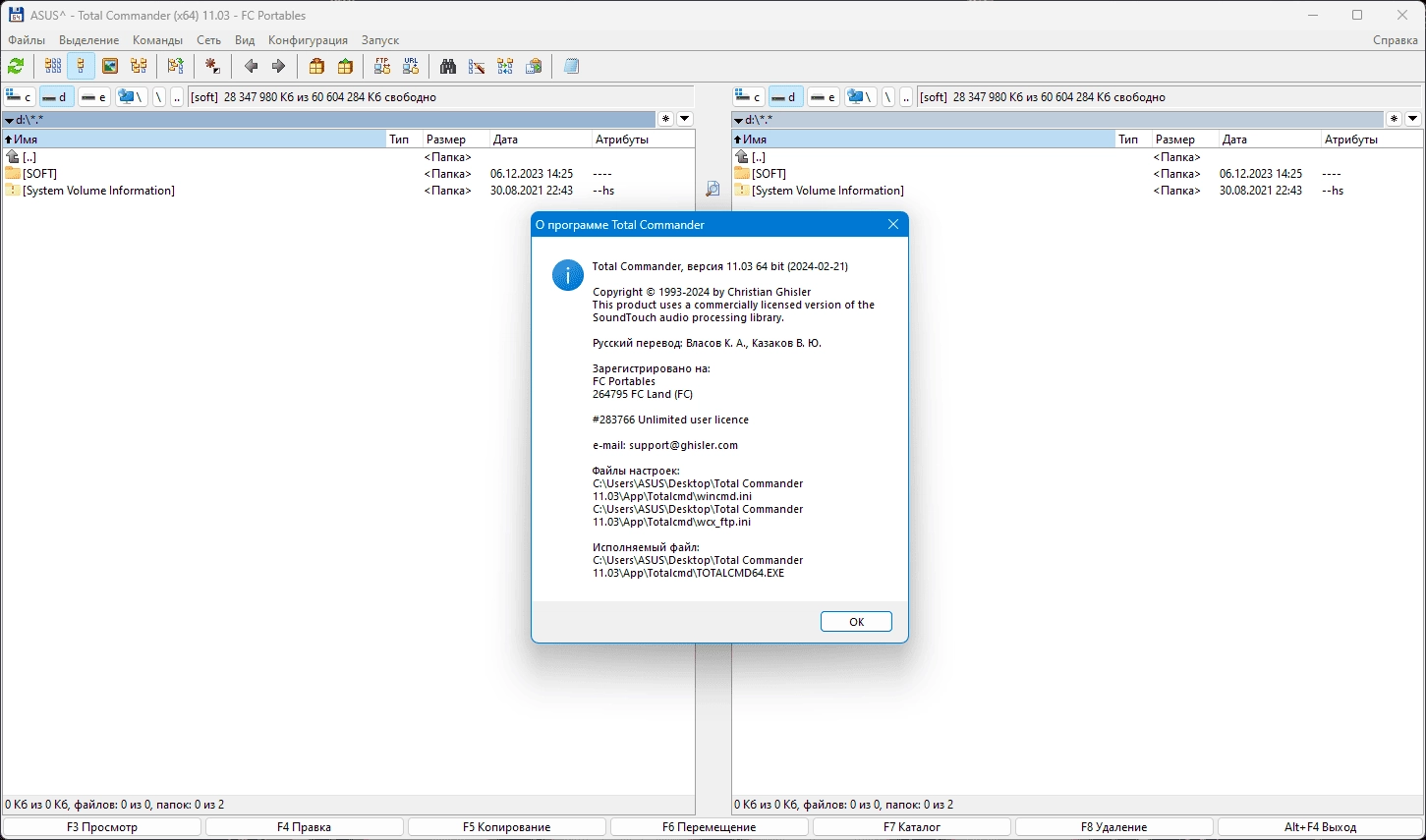
Task: Click F7 Каталог button
Action: (912, 827)
